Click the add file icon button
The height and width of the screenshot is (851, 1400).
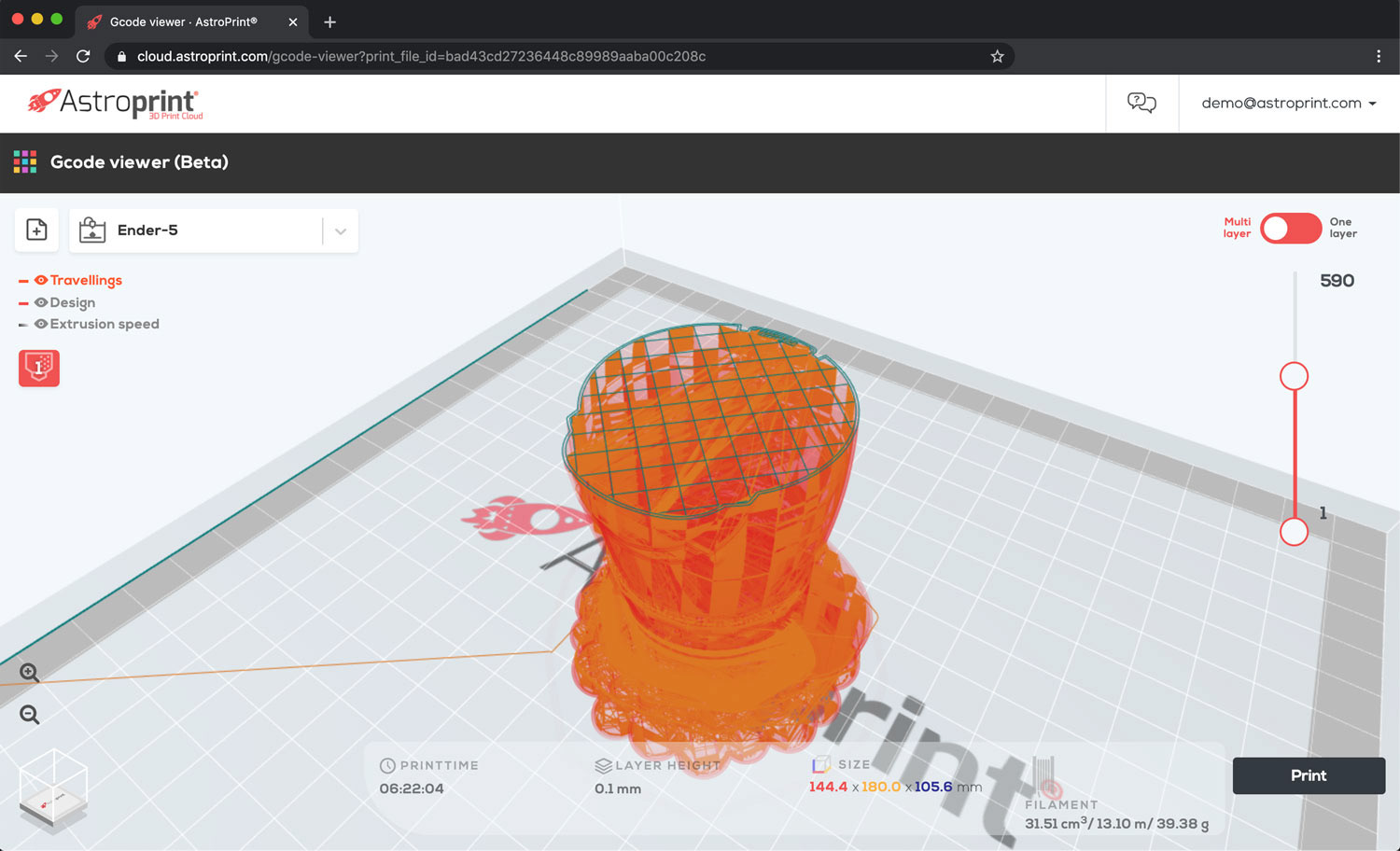point(36,230)
